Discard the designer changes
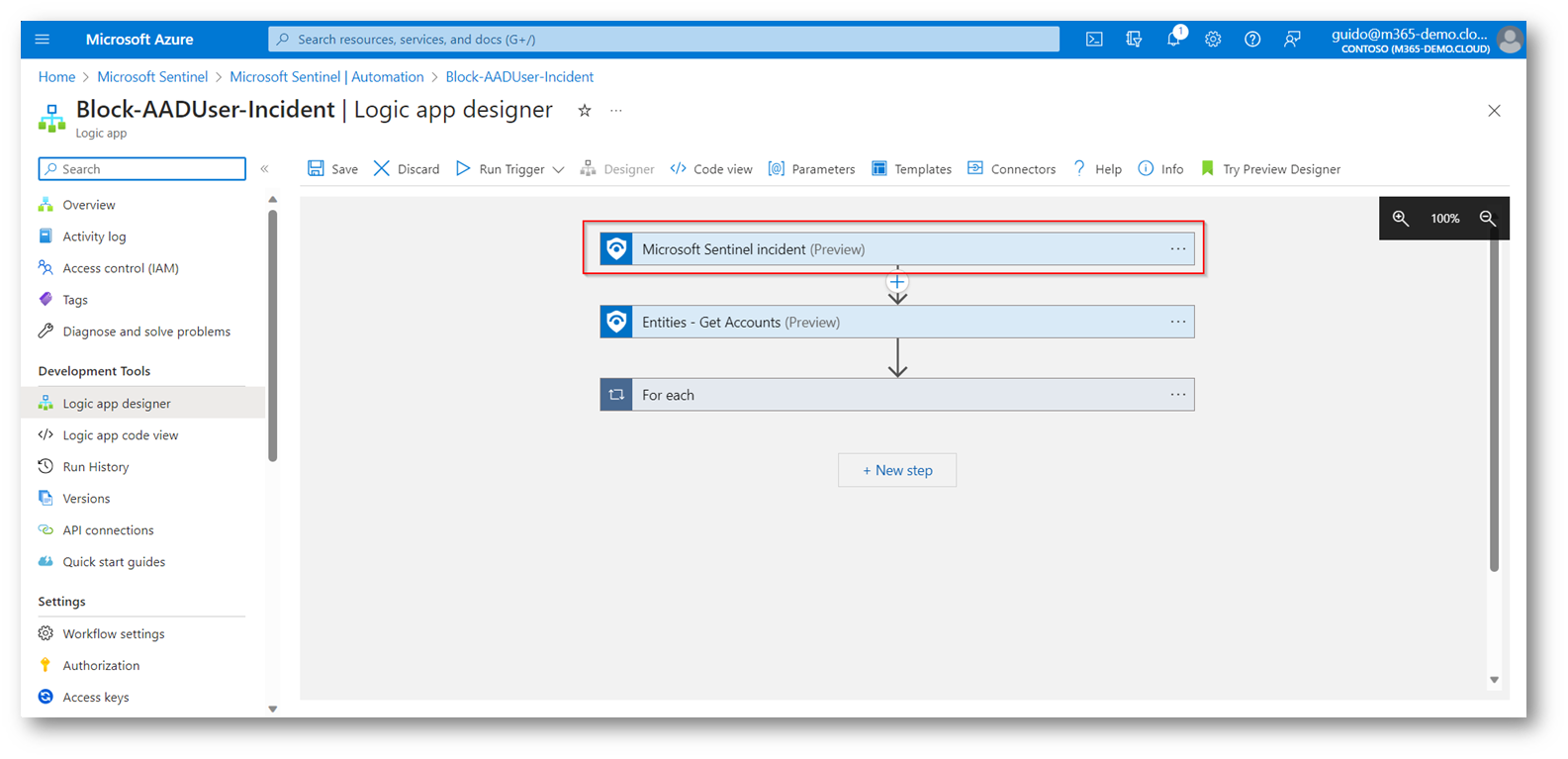1568x759 pixels. pos(407,169)
